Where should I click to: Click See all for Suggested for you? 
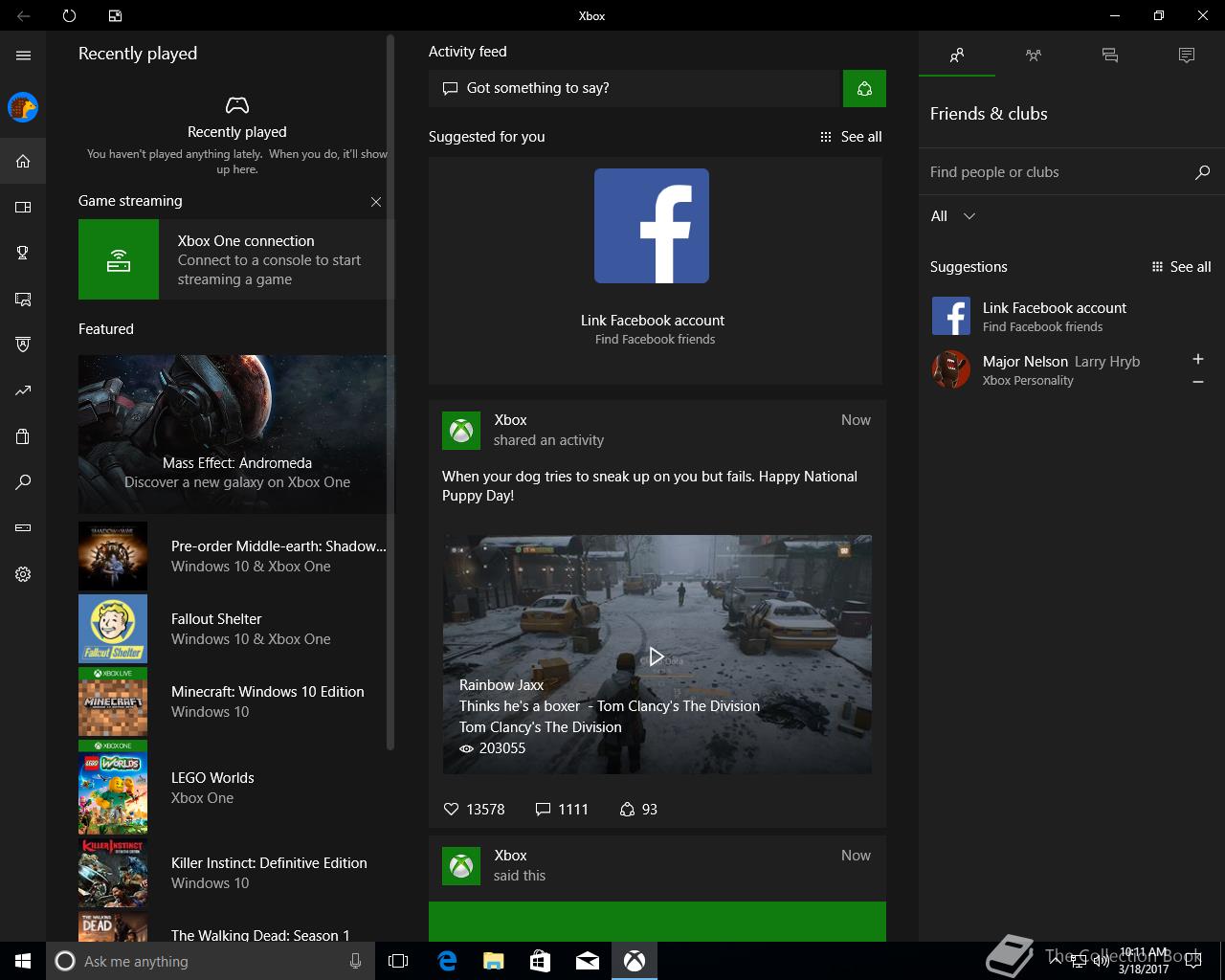(851, 137)
